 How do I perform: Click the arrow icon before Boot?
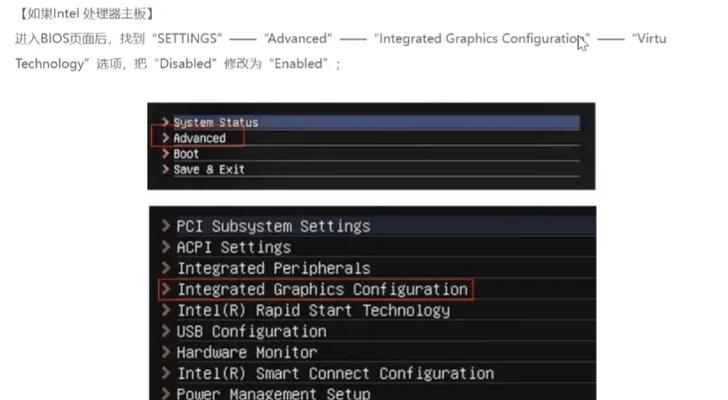165,154
